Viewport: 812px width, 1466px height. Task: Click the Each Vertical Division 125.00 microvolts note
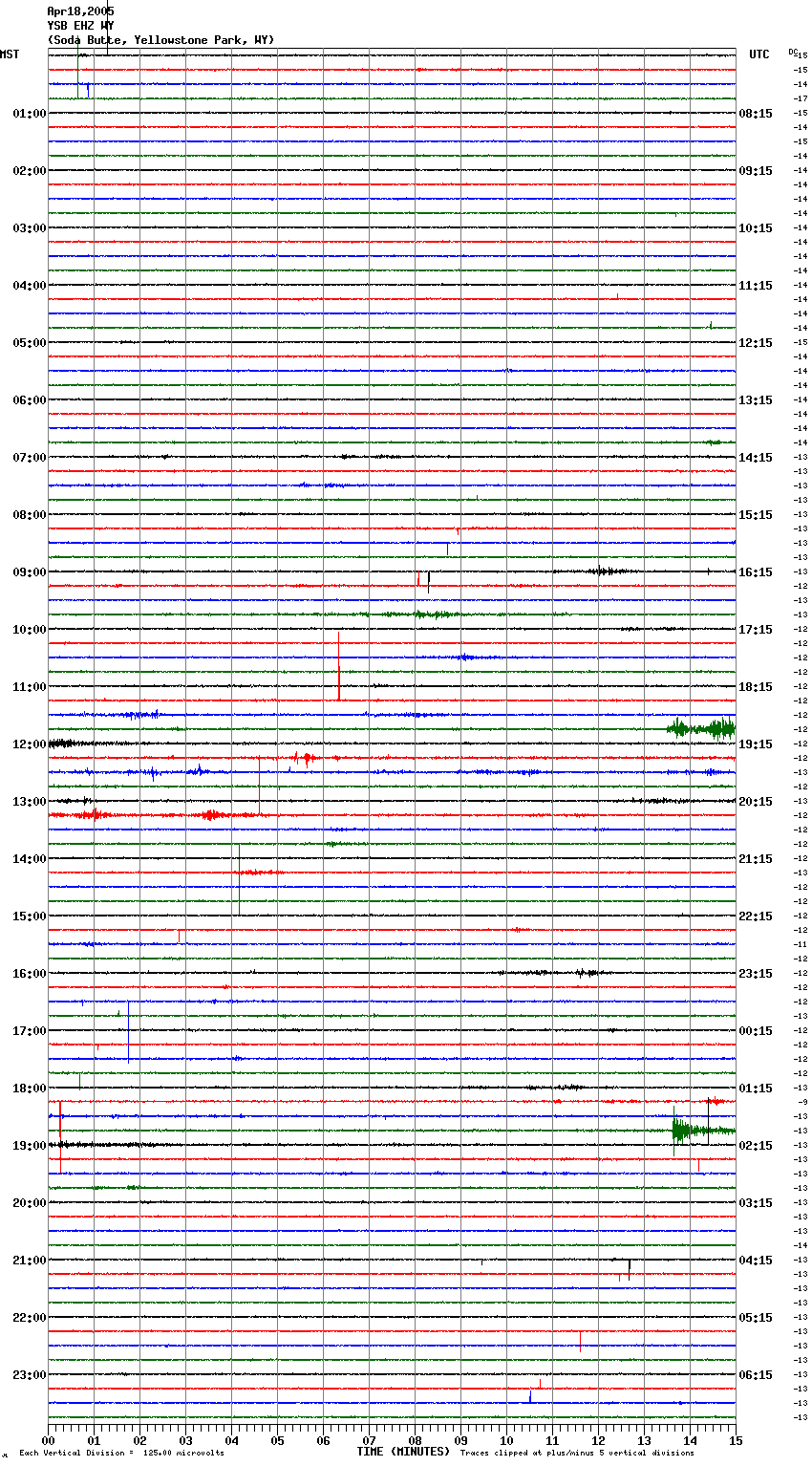(x=121, y=1454)
